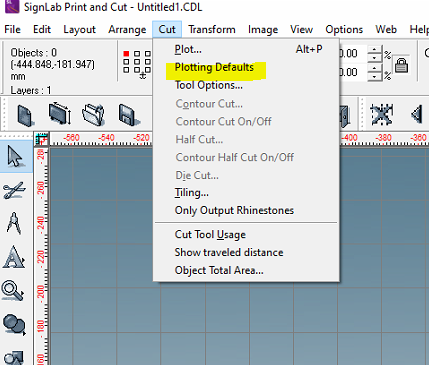Open the Layout menu
Screen dimensions: 429x365
coord(79,29)
